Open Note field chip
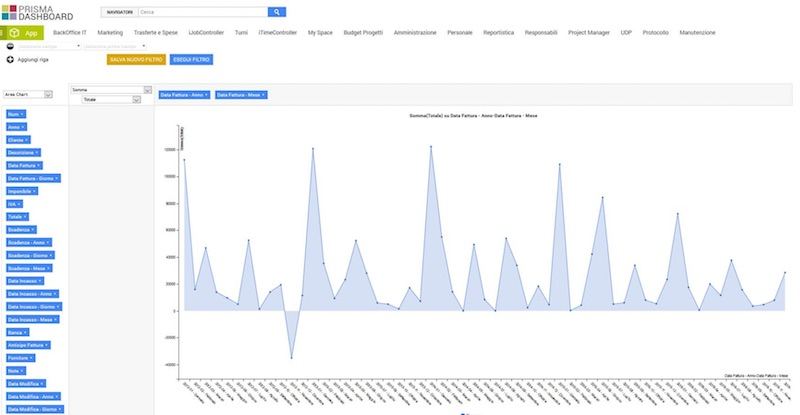This screenshot has height=415, width=800. tap(16, 371)
